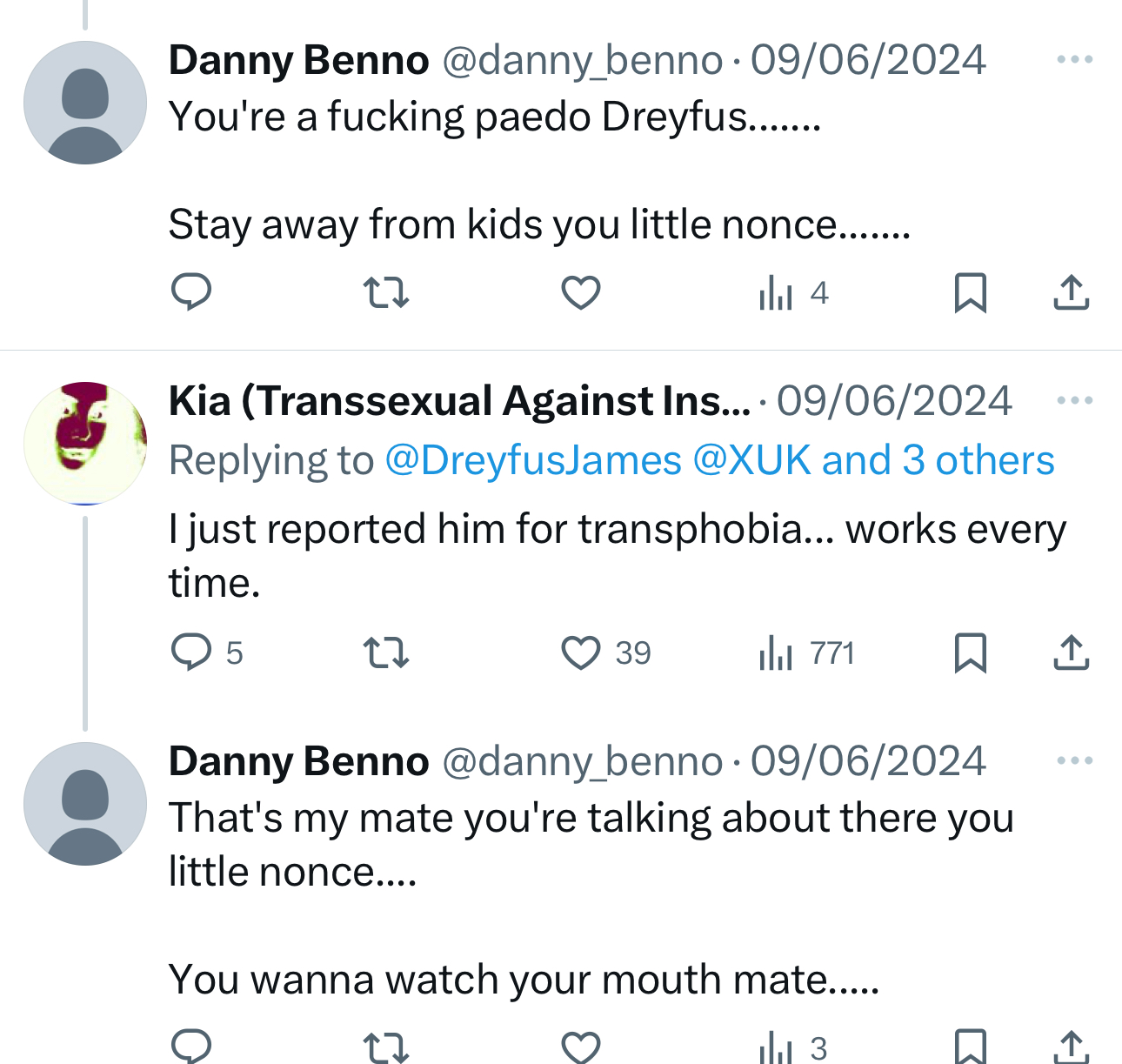Share Danny Benno's first tweet
The height and width of the screenshot is (1064, 1122).
click(x=1071, y=292)
